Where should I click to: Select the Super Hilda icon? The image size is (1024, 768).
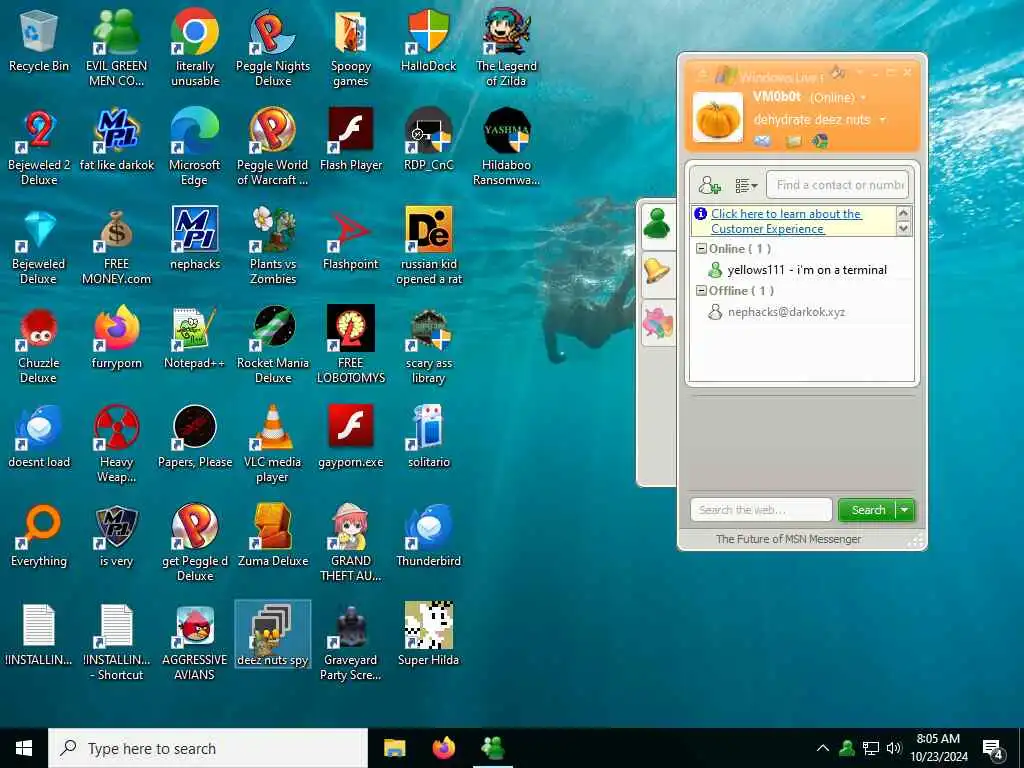[x=428, y=635]
